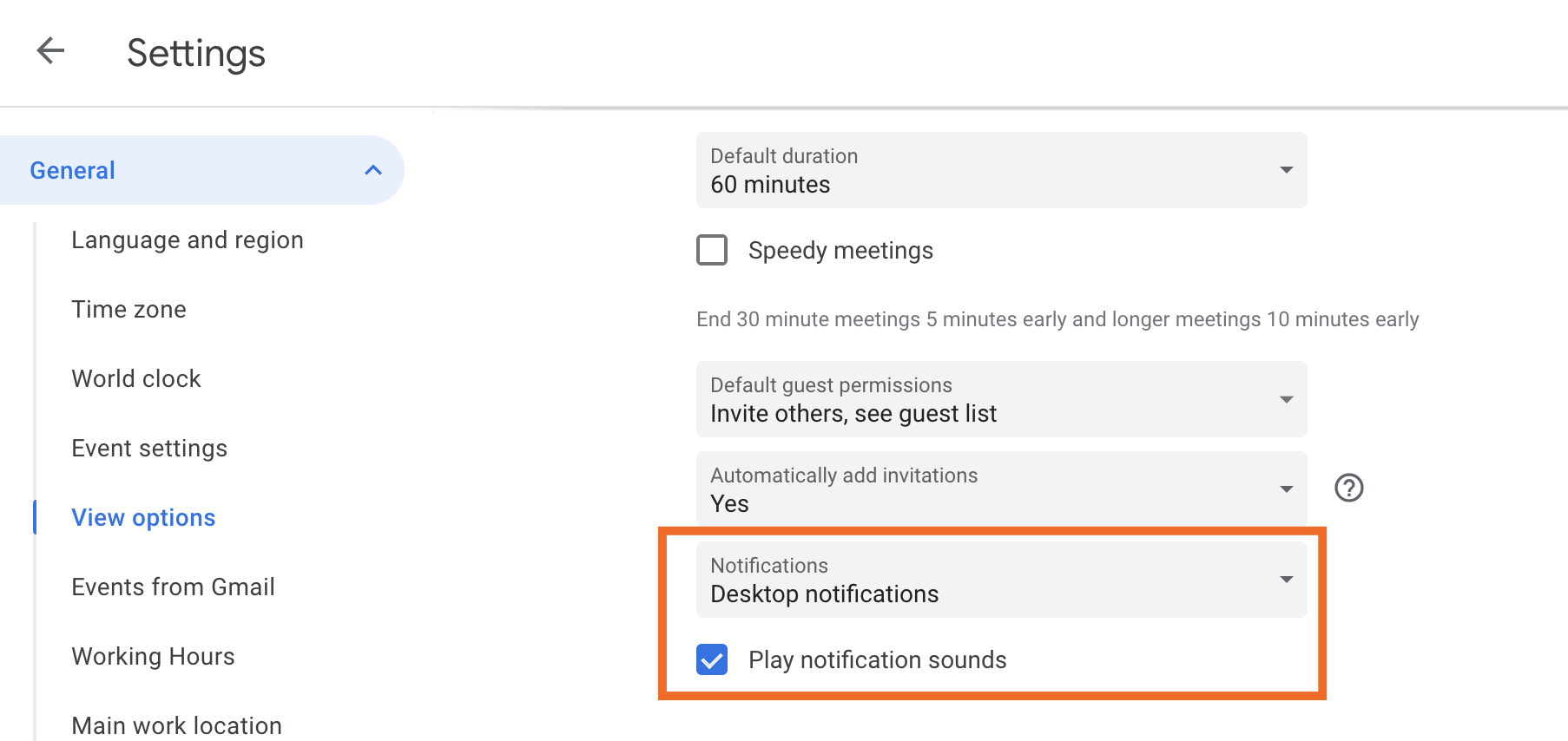The width and height of the screenshot is (1568, 741).
Task: Click the Speedy meetings label text
Action: click(x=840, y=251)
